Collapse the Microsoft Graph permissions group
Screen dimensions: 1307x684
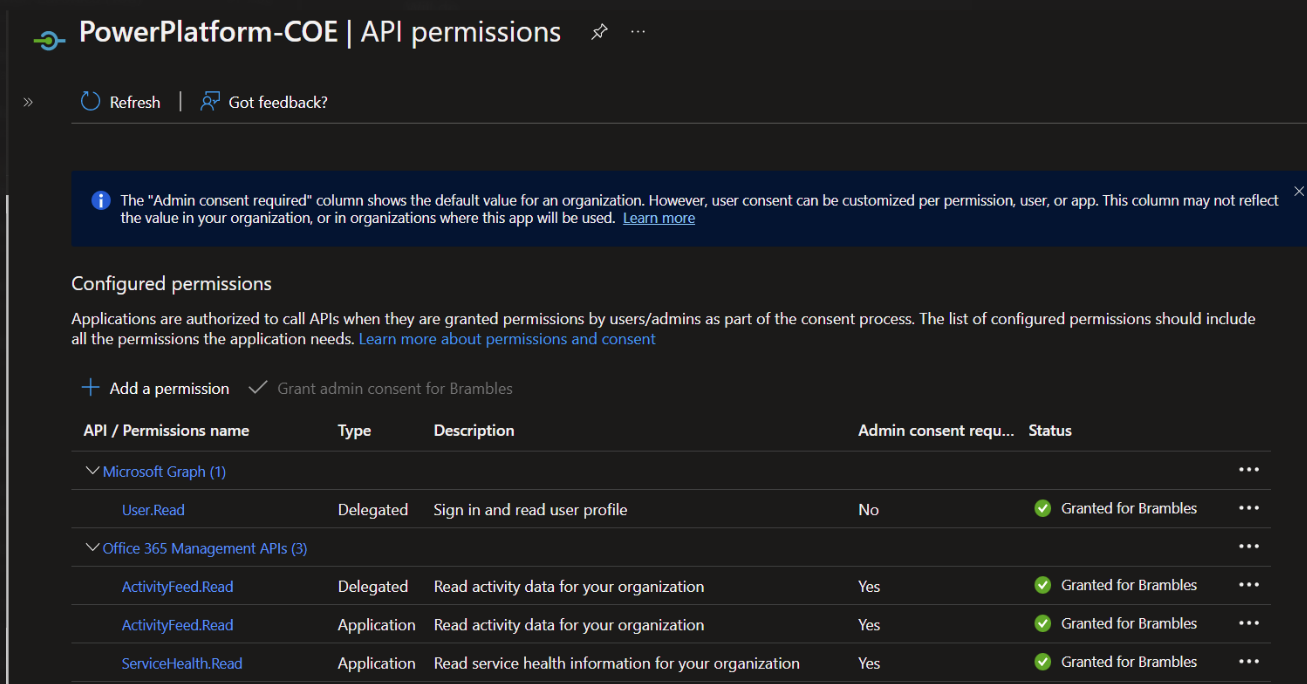92,470
